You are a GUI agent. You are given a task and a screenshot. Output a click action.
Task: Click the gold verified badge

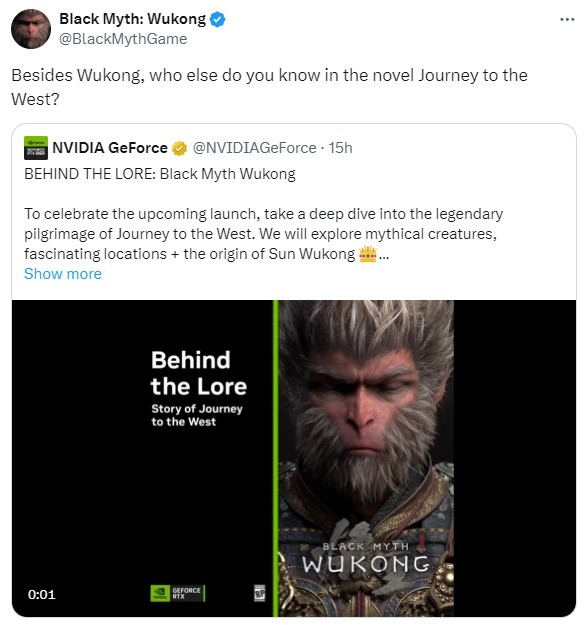pyautogui.click(x=179, y=148)
